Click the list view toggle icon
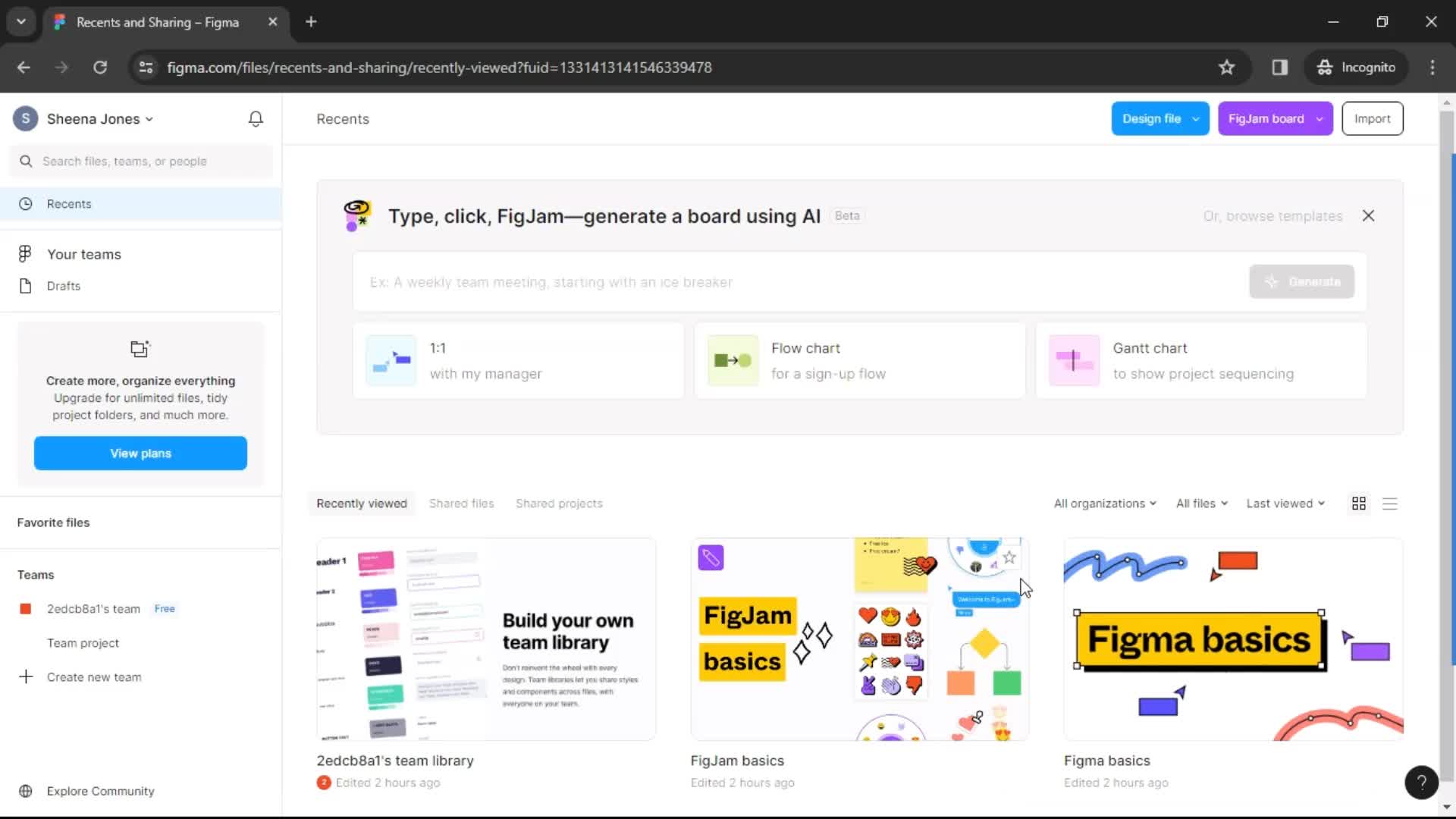 [1390, 502]
